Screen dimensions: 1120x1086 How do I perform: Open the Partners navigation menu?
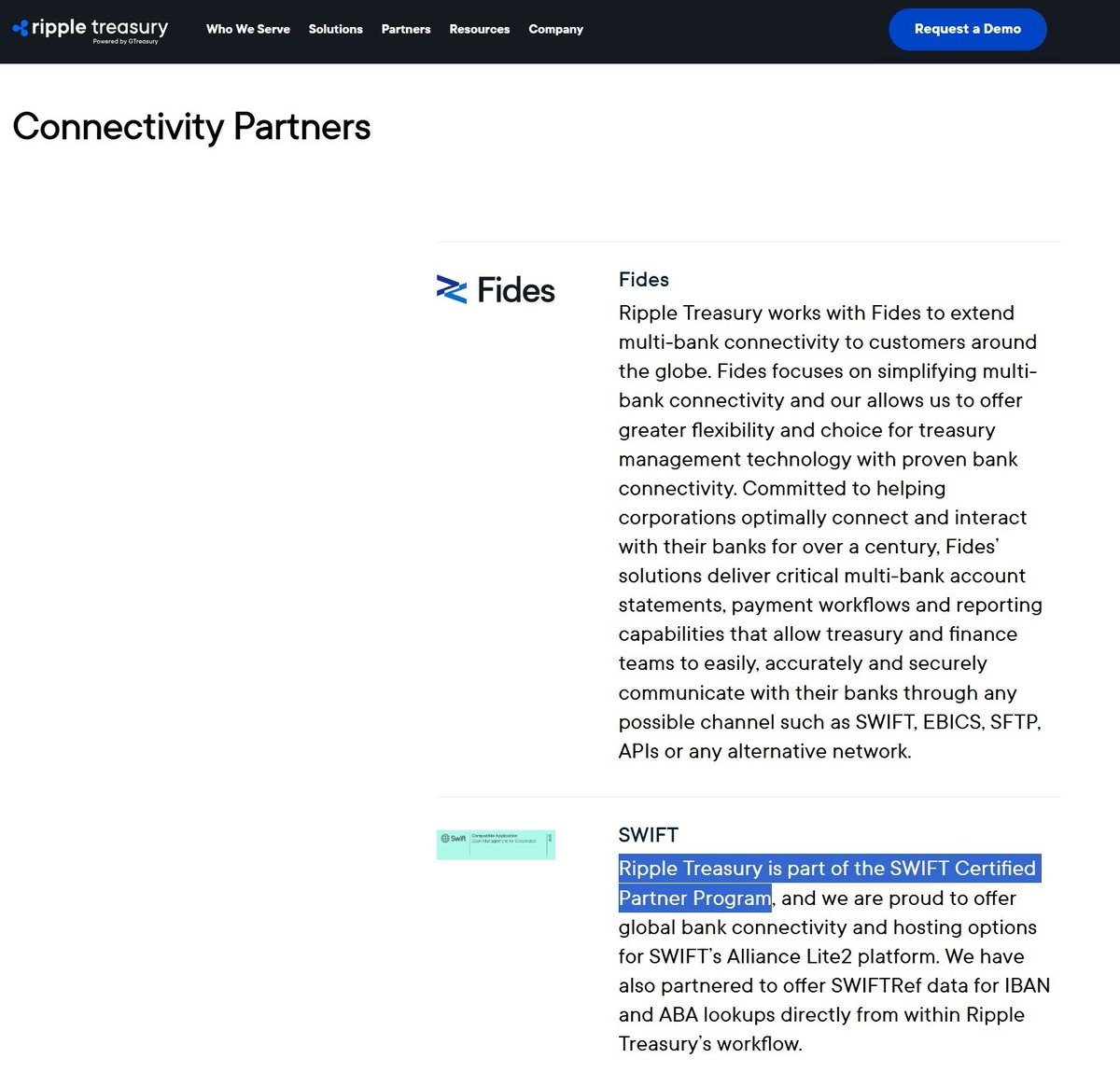406,29
